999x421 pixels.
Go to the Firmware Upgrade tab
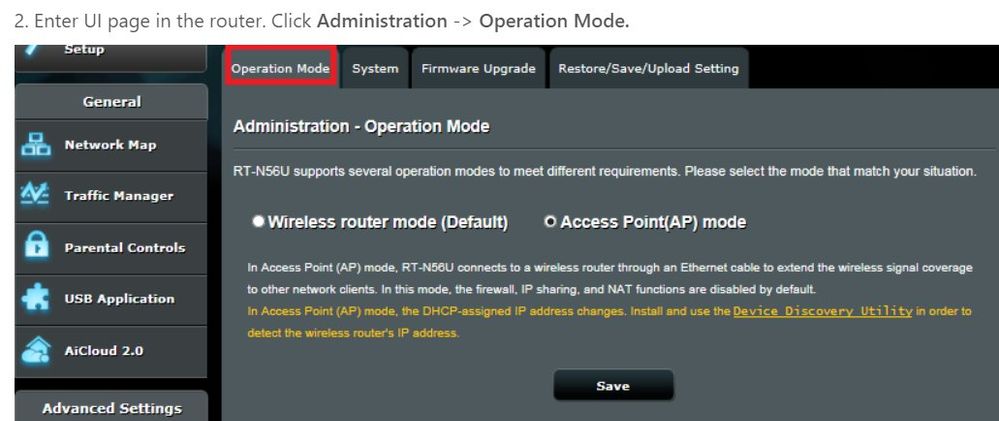coord(478,68)
